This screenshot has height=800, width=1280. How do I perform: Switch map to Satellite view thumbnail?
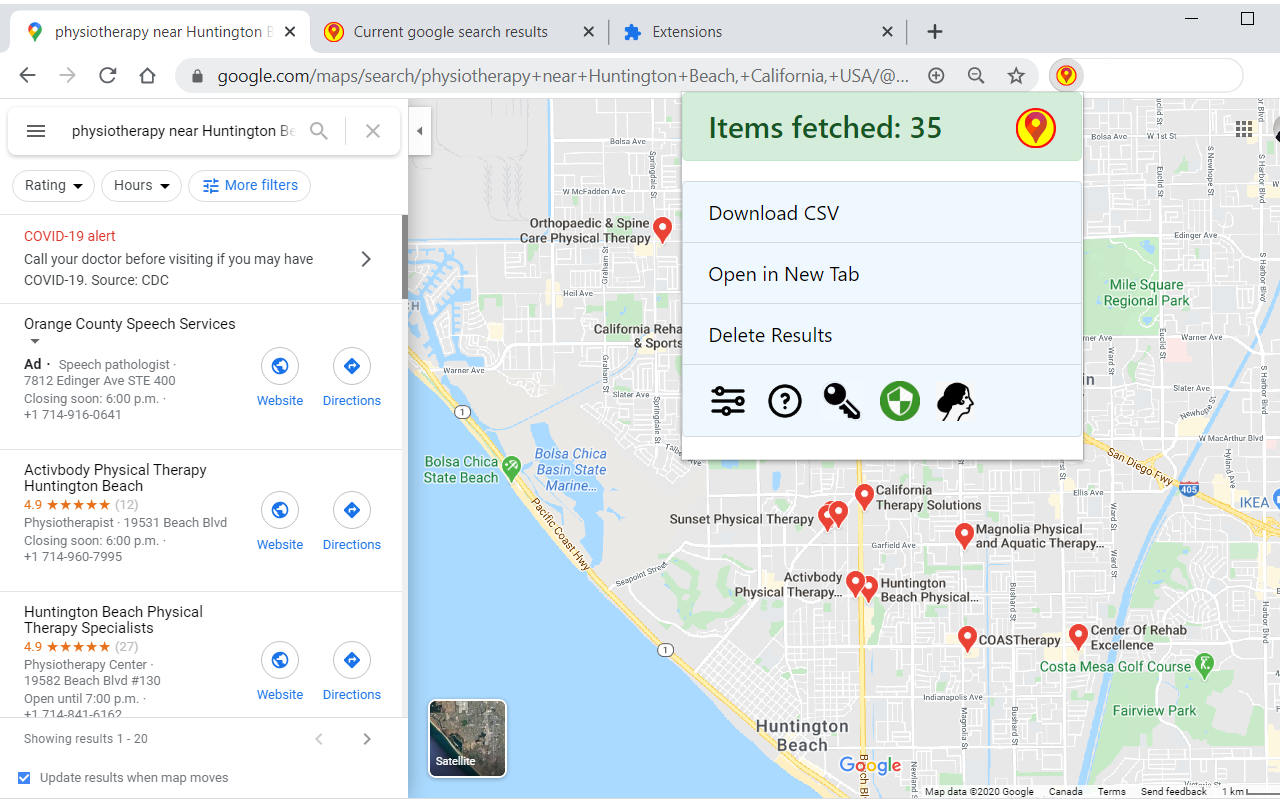coord(468,738)
